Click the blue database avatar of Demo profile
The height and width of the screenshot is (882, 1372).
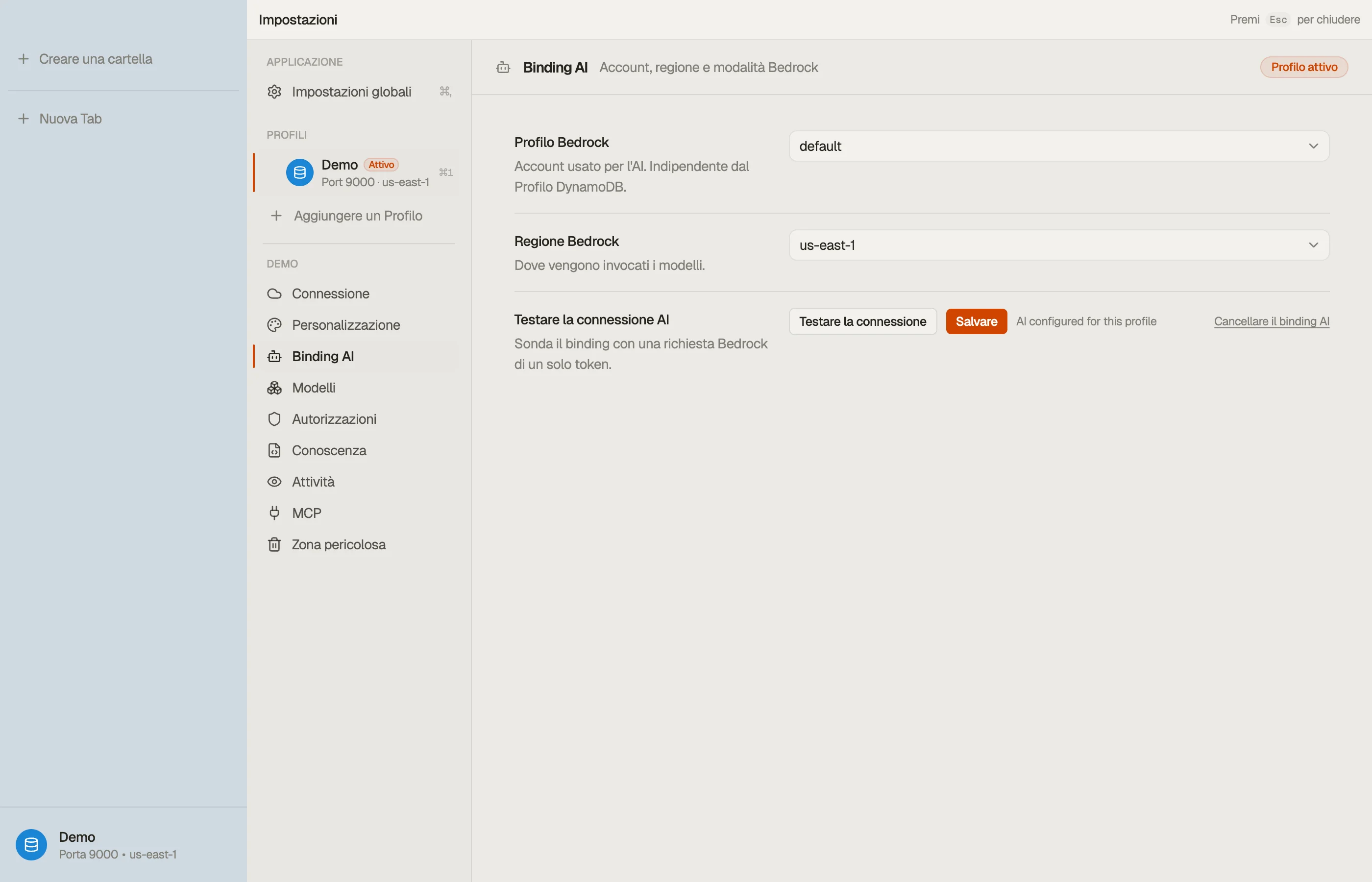coord(299,172)
